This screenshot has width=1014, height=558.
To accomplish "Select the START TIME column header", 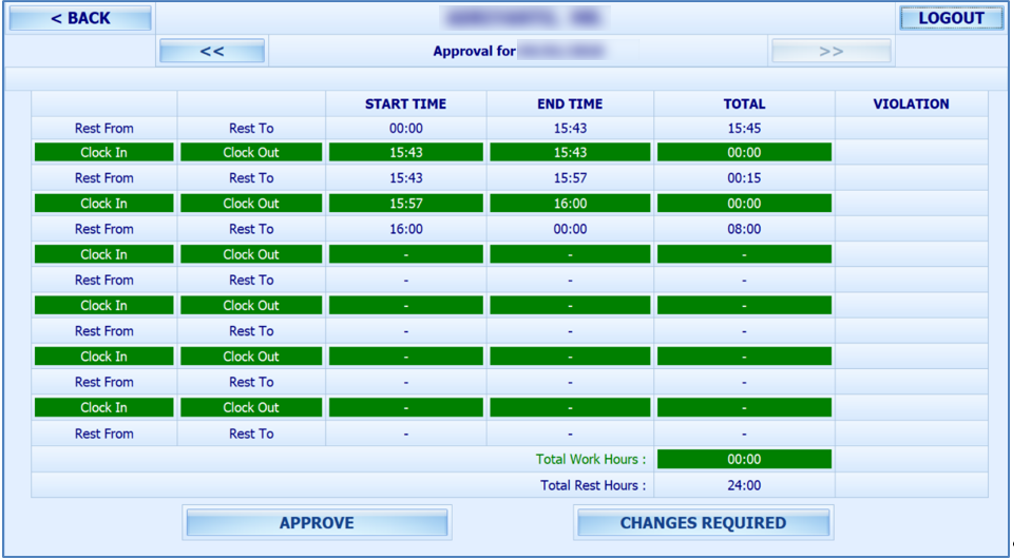I will coord(405,103).
